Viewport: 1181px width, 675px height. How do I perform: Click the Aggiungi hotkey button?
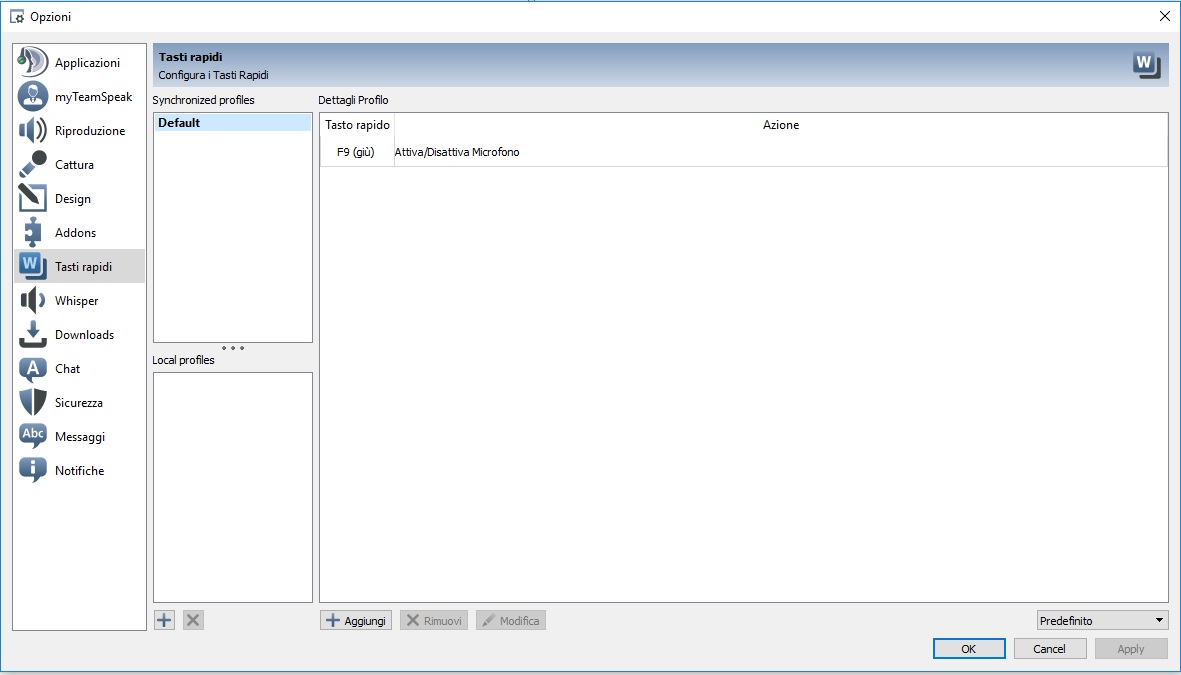356,621
